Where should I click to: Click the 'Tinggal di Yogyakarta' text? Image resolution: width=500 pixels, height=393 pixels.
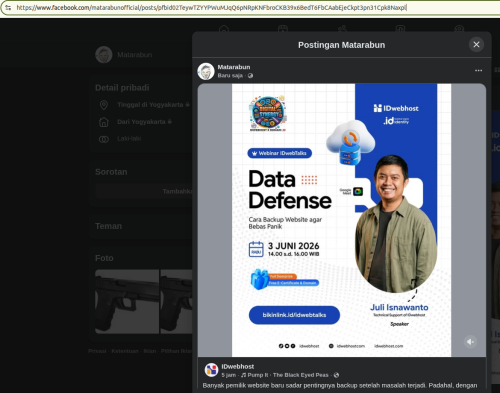pos(150,105)
